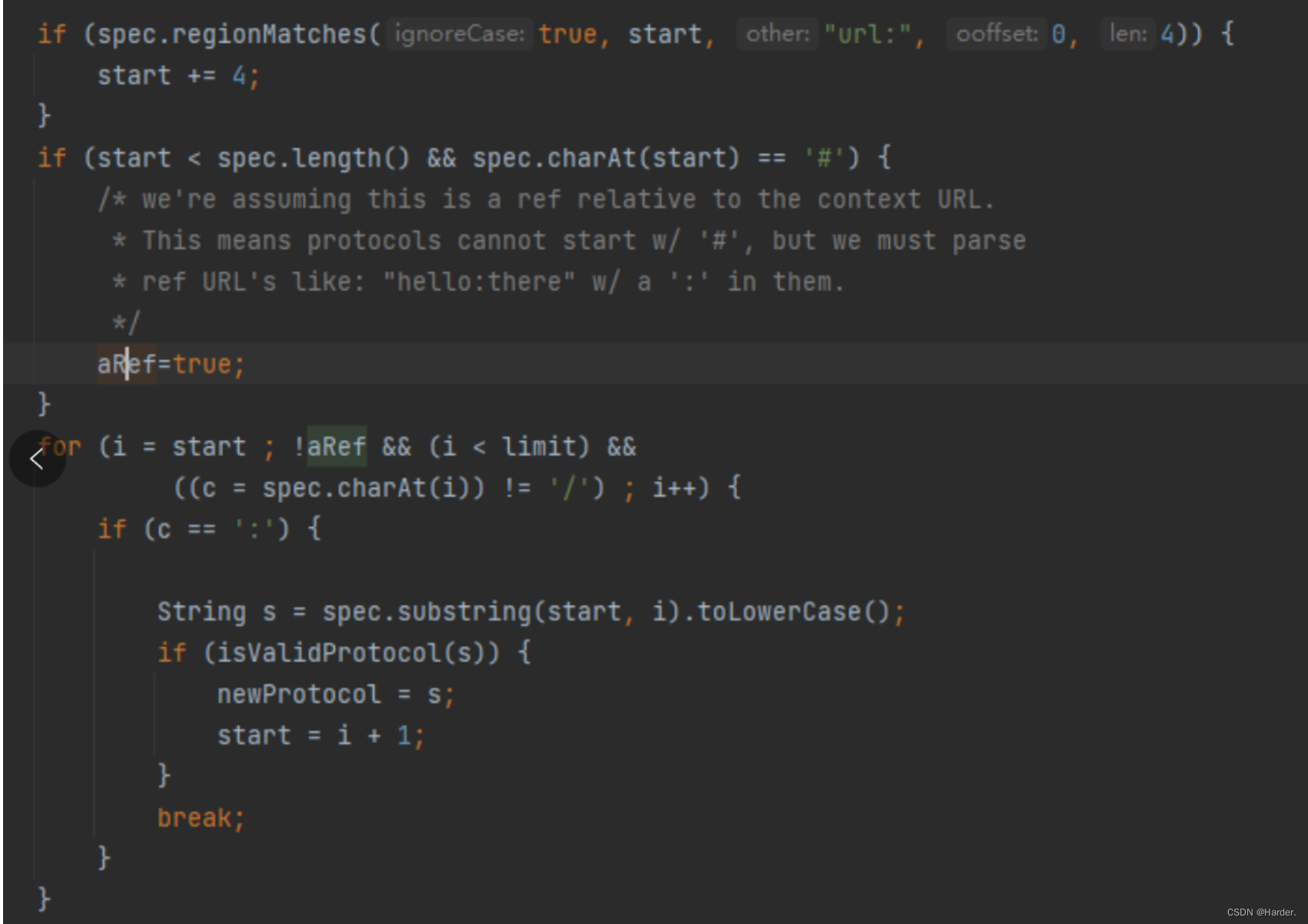Image resolution: width=1308 pixels, height=924 pixels.
Task: Click '(i < limit)' condition
Action: tap(508, 447)
